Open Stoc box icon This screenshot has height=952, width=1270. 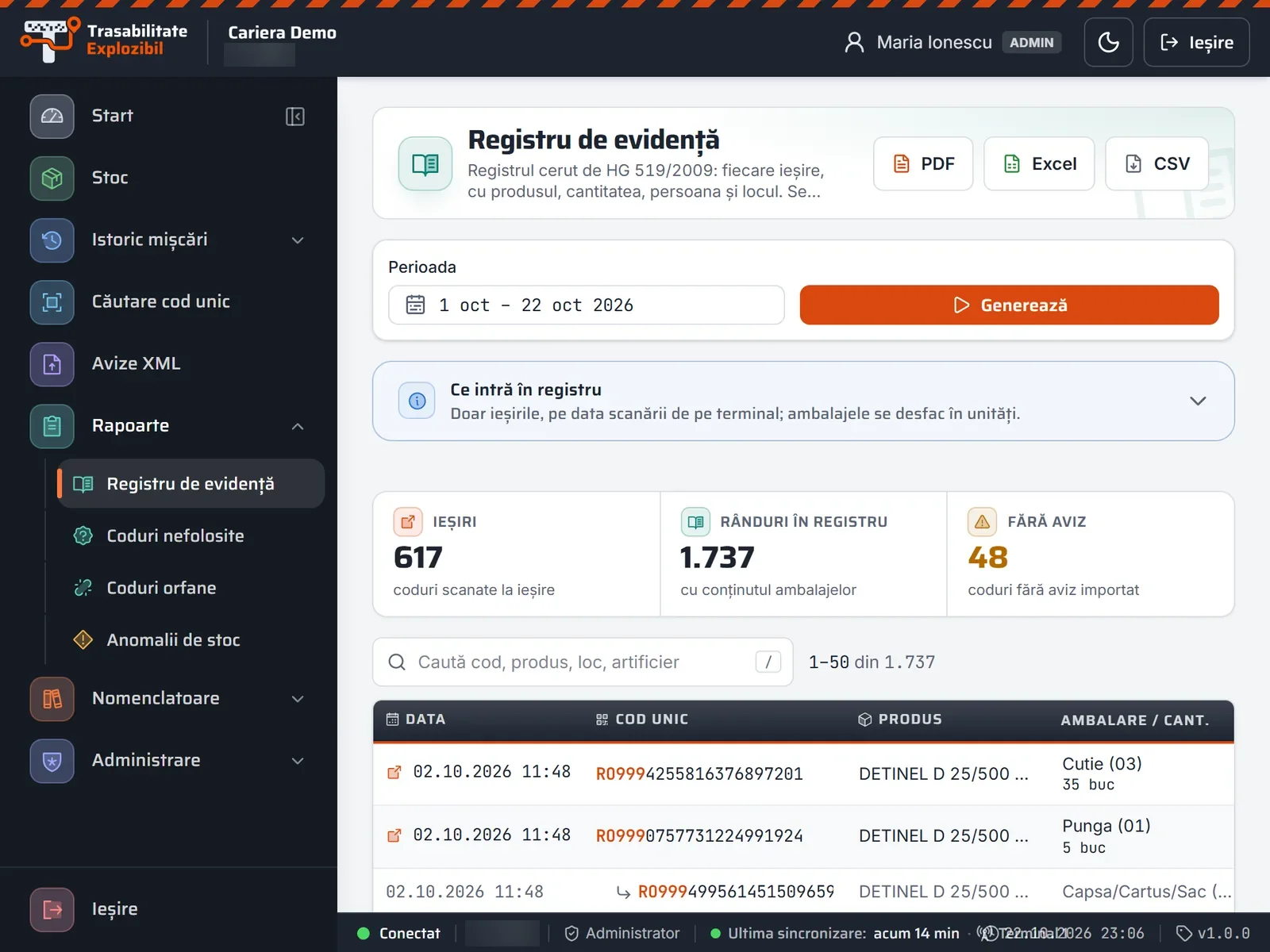tap(52, 178)
